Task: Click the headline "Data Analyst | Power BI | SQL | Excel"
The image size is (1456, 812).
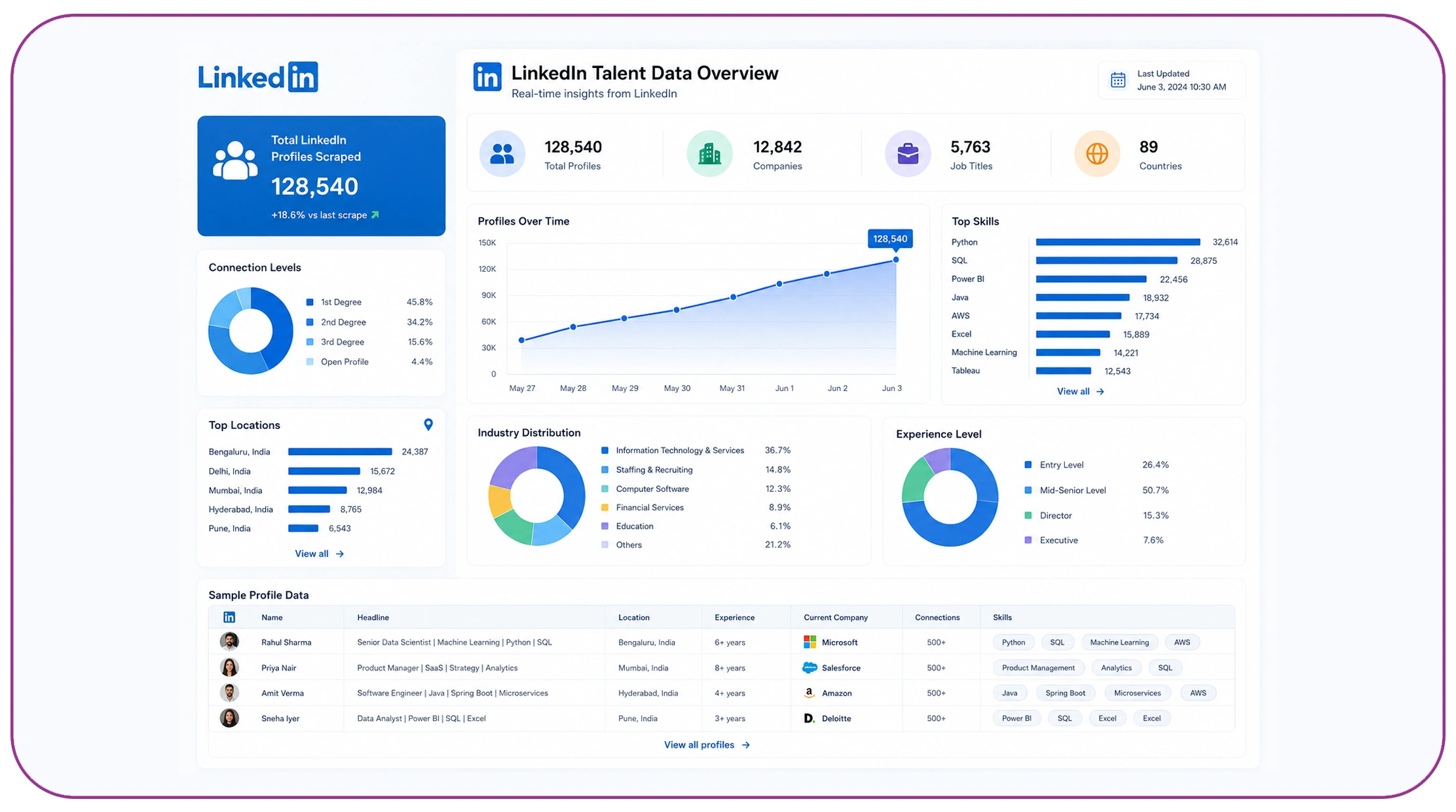Action: [x=421, y=718]
